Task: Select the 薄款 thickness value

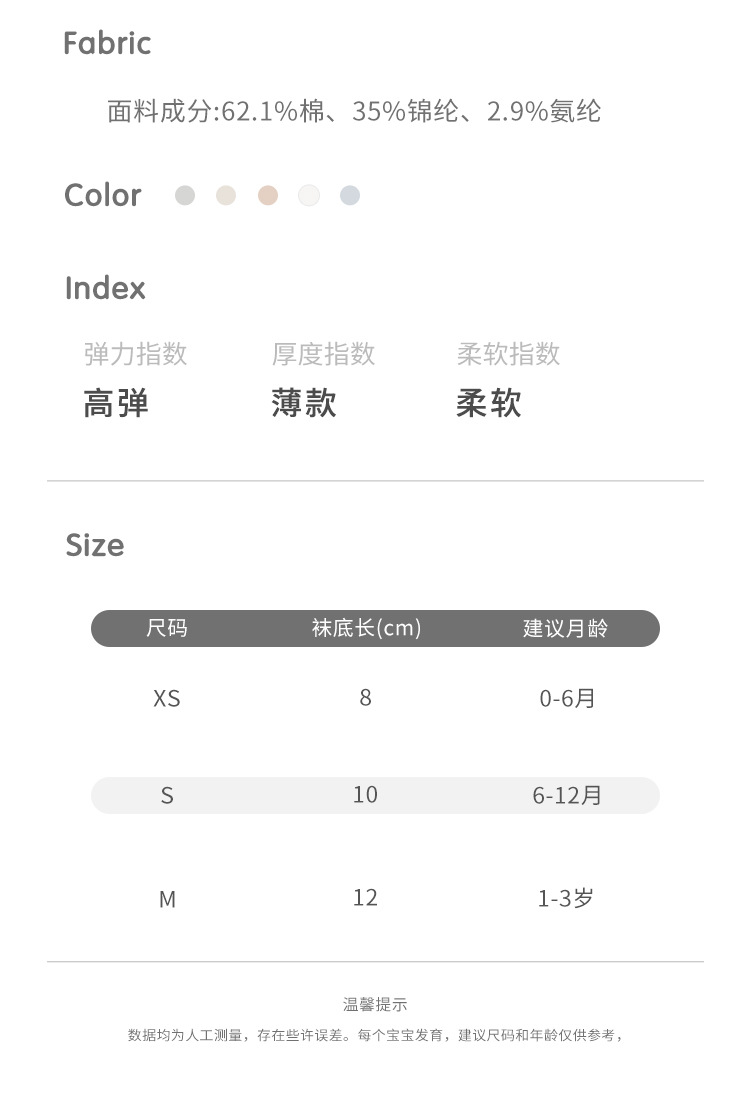Action: click(x=304, y=403)
